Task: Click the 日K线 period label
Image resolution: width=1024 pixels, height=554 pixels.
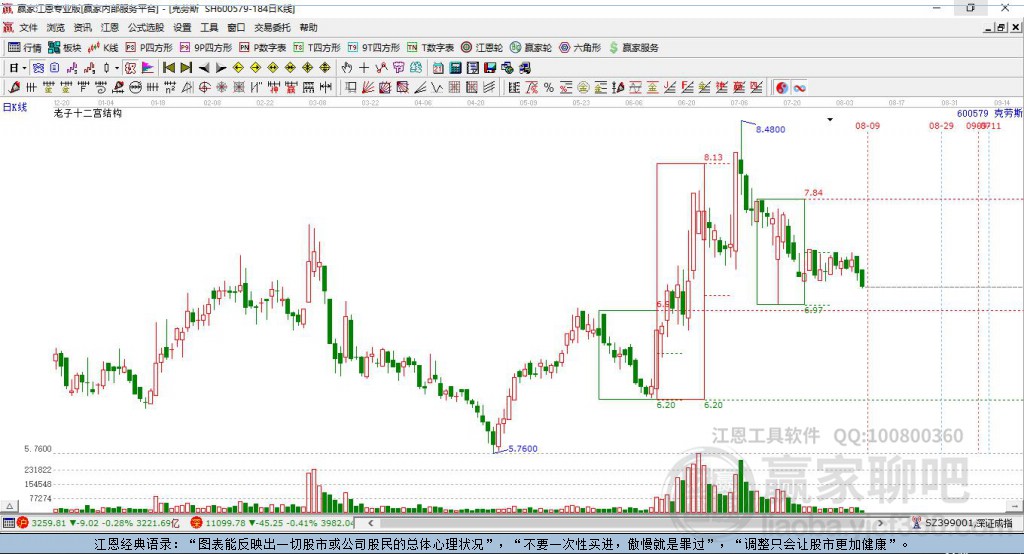Action: [14, 107]
